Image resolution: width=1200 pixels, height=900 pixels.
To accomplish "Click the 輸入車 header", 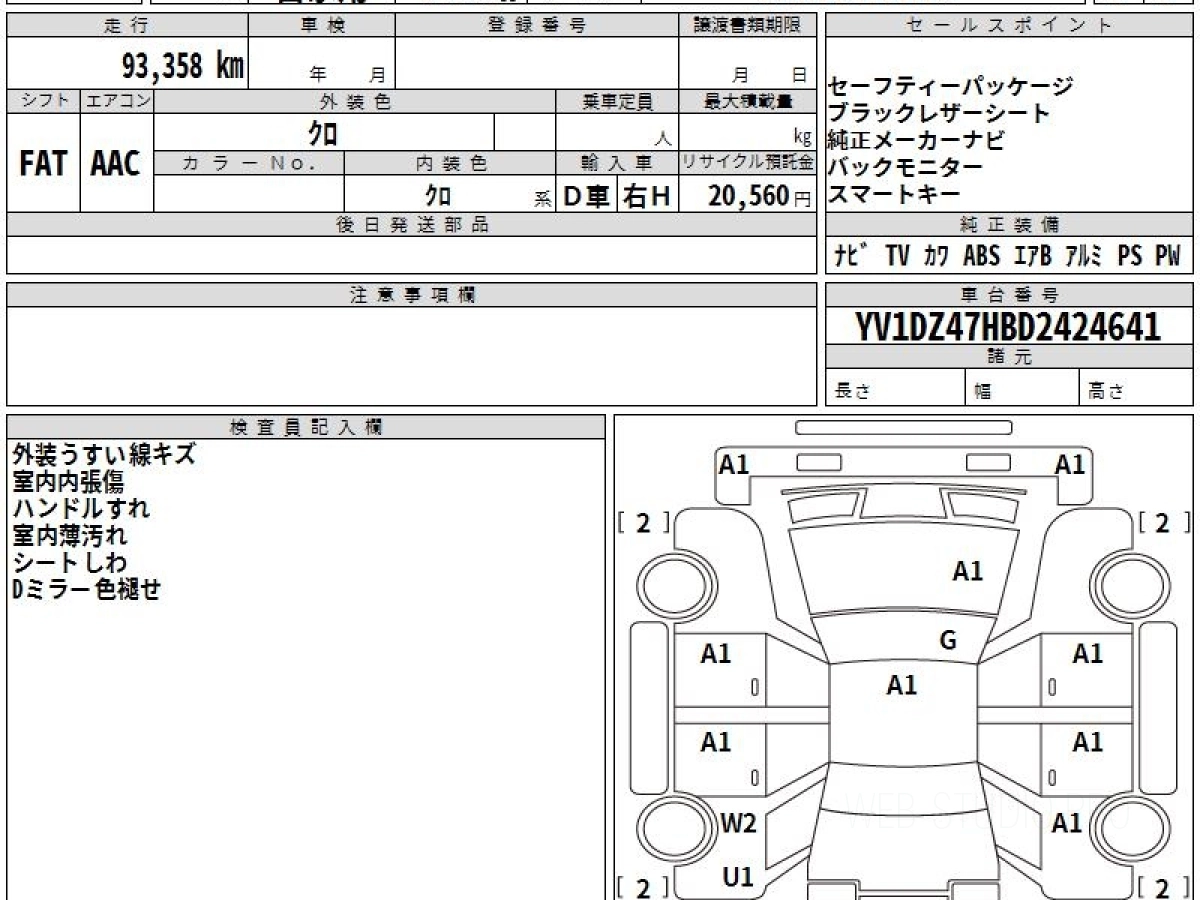I will [617, 163].
